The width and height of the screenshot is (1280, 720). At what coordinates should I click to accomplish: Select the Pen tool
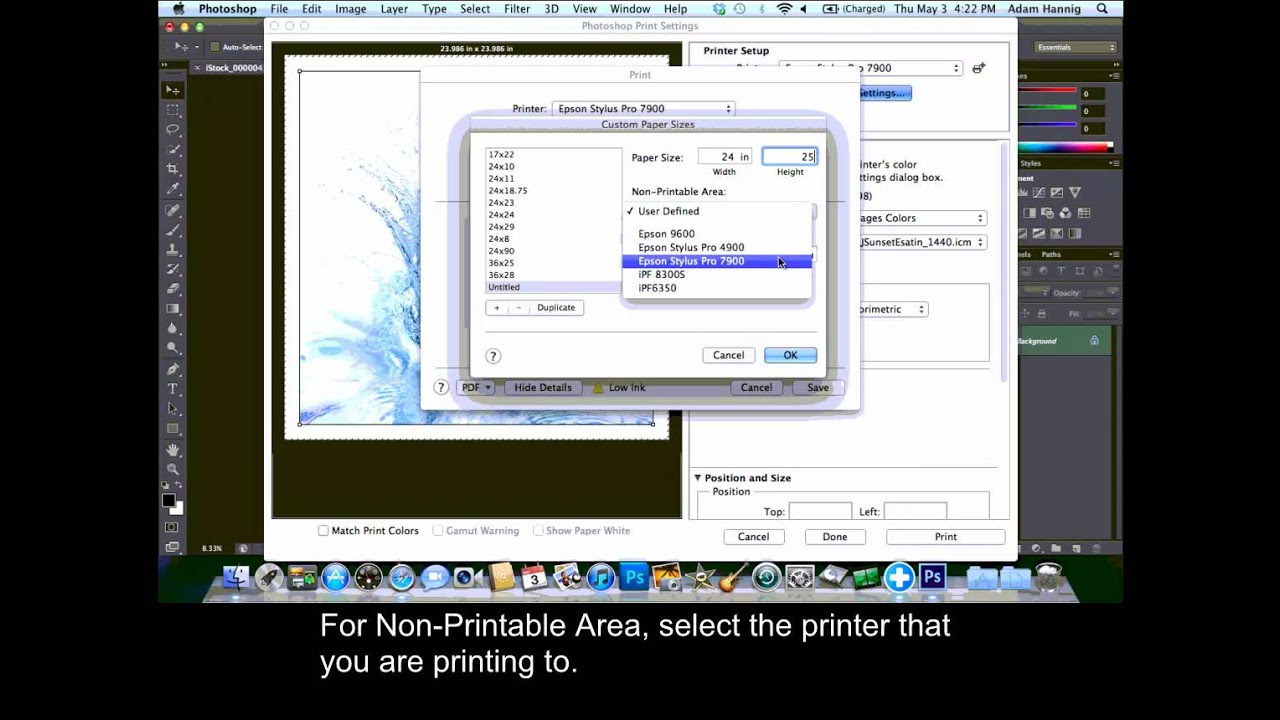[x=173, y=369]
